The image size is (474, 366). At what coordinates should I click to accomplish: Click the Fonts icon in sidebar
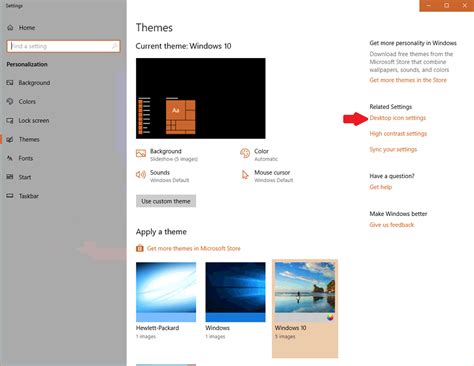pyautogui.click(x=10, y=158)
